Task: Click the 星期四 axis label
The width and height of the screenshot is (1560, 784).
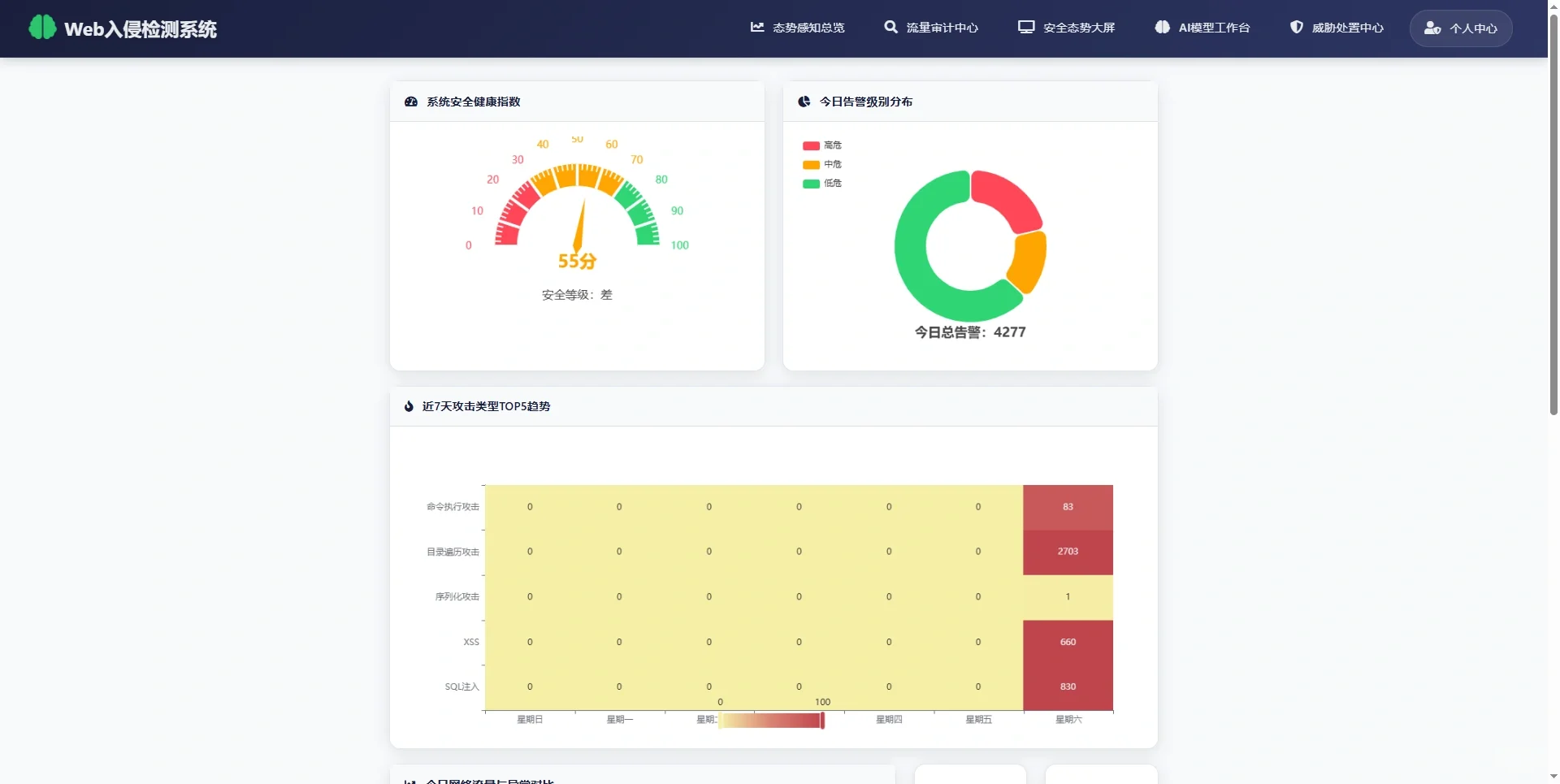Action: [889, 720]
